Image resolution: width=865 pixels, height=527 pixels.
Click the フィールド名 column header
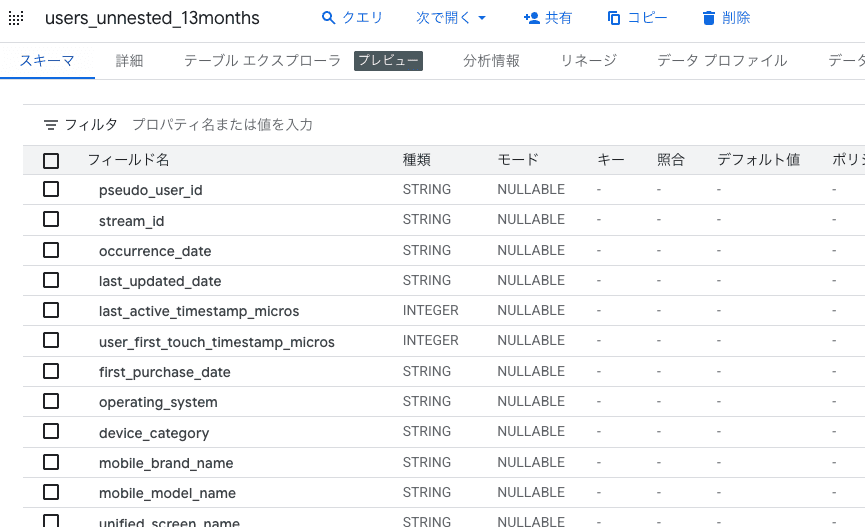point(128,160)
